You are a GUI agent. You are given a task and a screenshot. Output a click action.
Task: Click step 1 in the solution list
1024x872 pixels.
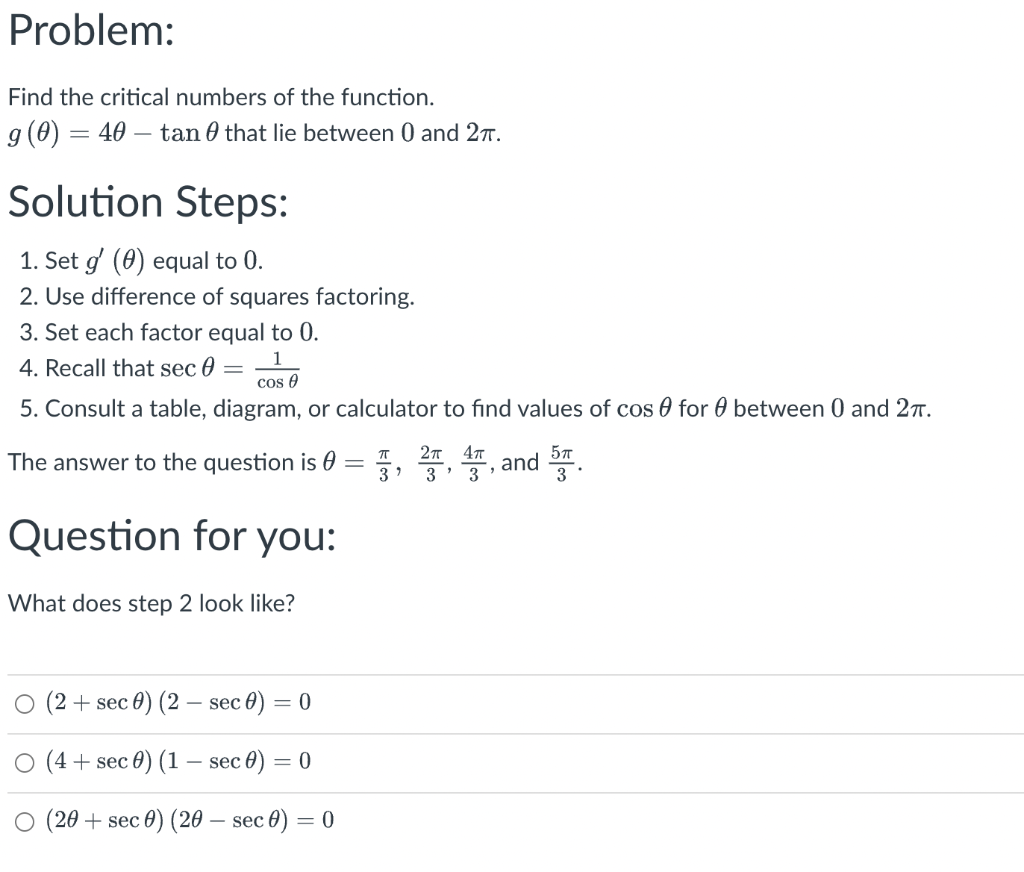[140, 260]
